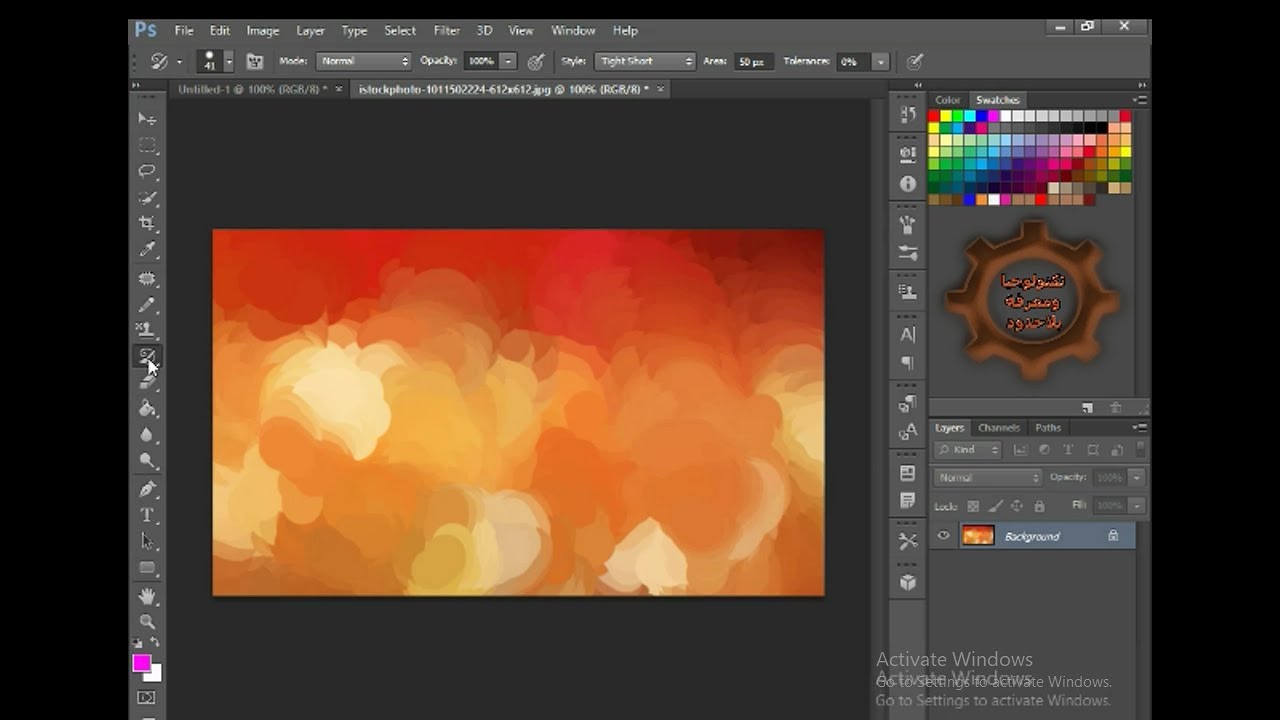Open the Style dropdown showing Tight Short
The height and width of the screenshot is (720, 1280).
[644, 61]
